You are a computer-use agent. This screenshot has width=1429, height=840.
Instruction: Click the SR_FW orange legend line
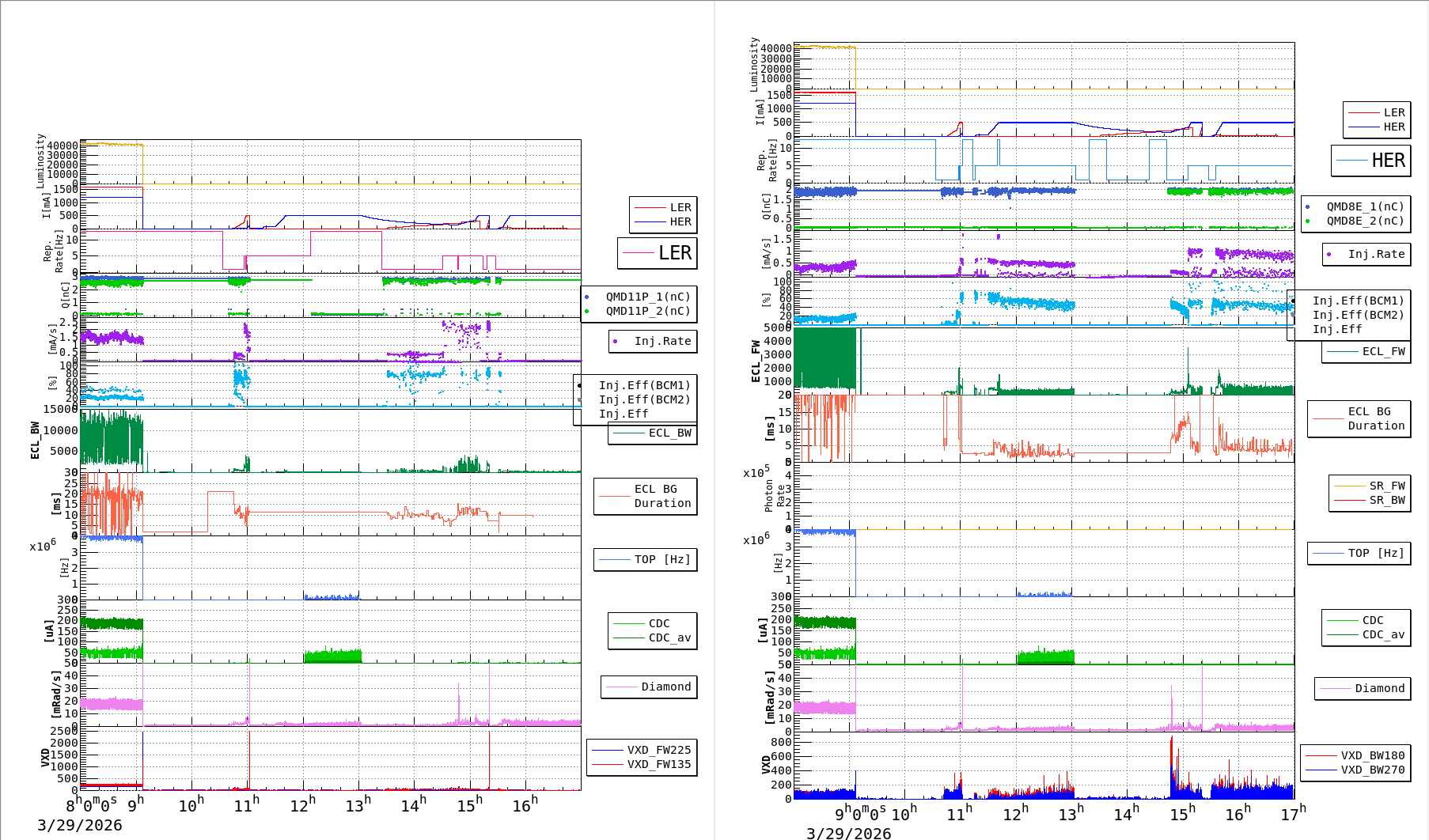coord(1349,486)
